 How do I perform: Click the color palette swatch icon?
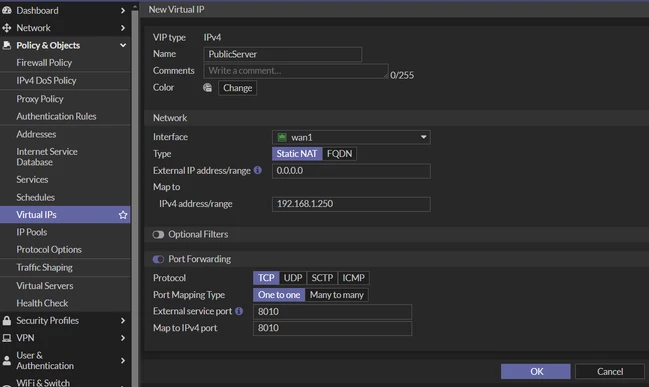pos(207,87)
